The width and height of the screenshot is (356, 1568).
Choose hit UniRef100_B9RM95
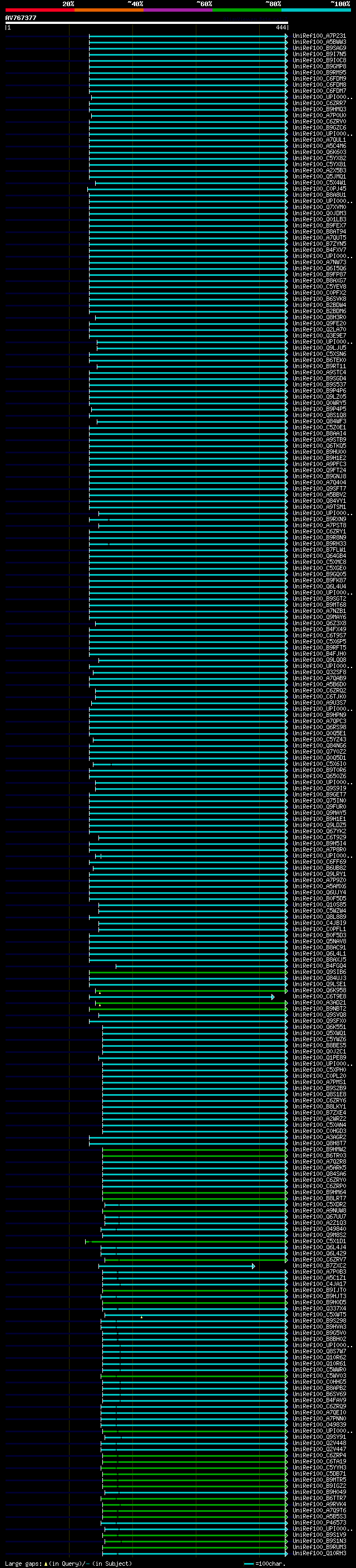[x=319, y=72]
